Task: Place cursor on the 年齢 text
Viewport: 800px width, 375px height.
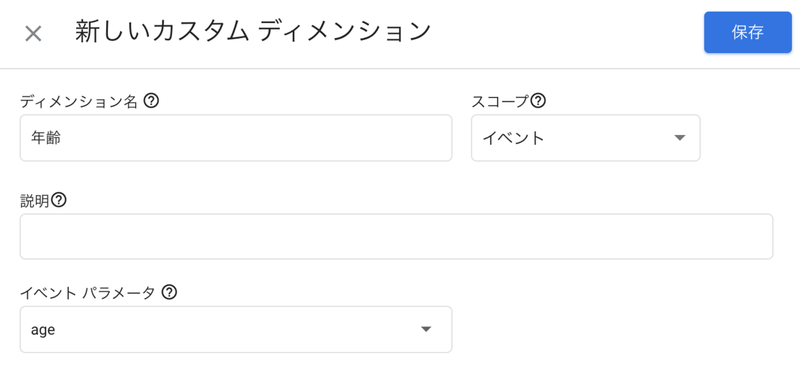Action: coord(46,138)
